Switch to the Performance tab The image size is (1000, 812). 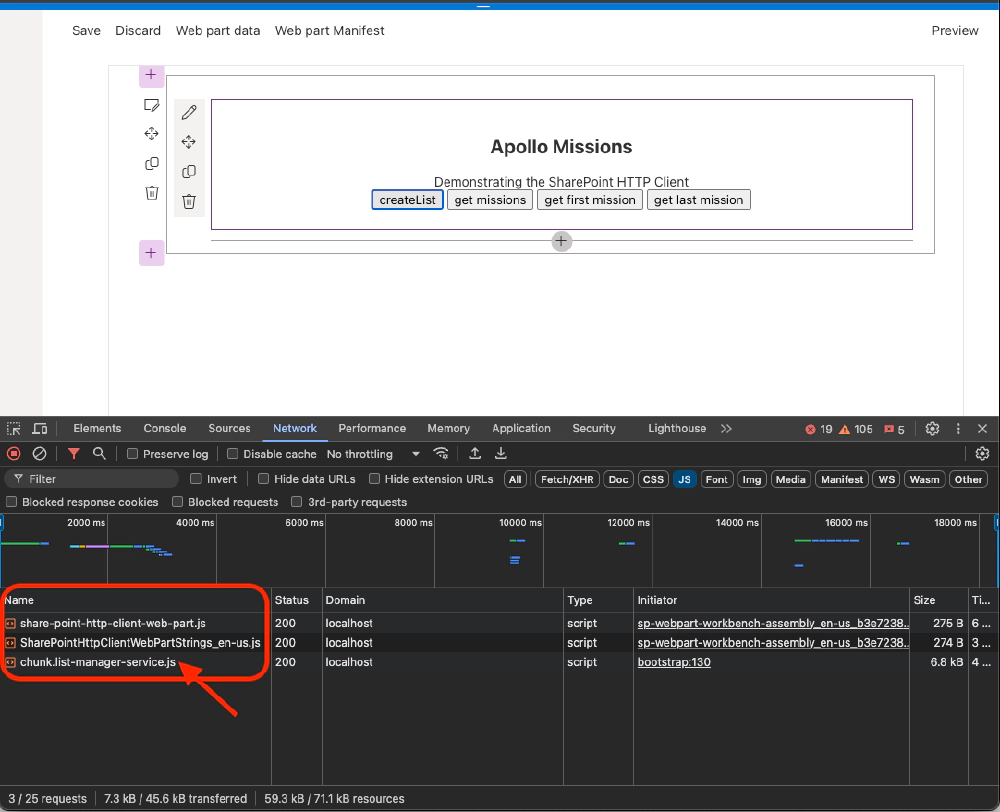(x=372, y=429)
